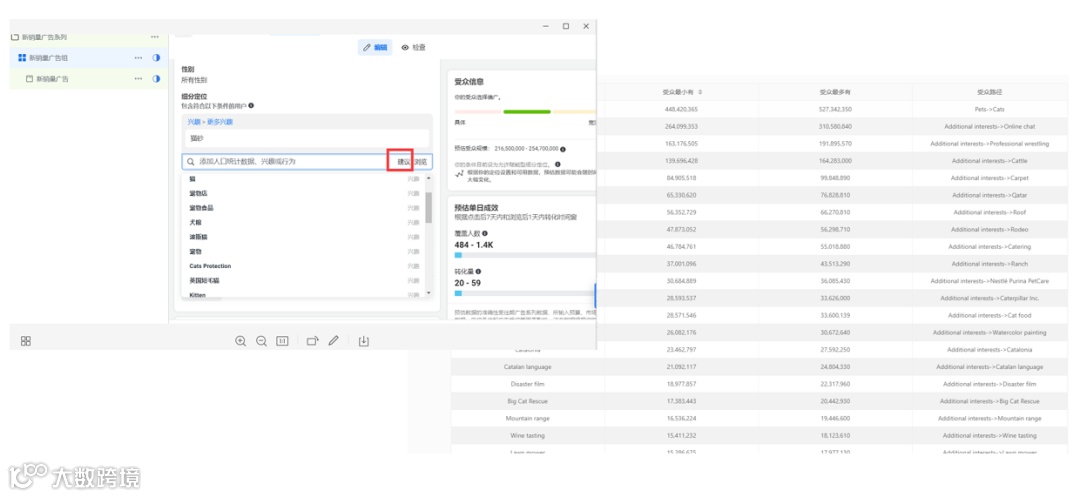Download the image via the save icon
This screenshot has height=497, width=1080.
pos(364,341)
